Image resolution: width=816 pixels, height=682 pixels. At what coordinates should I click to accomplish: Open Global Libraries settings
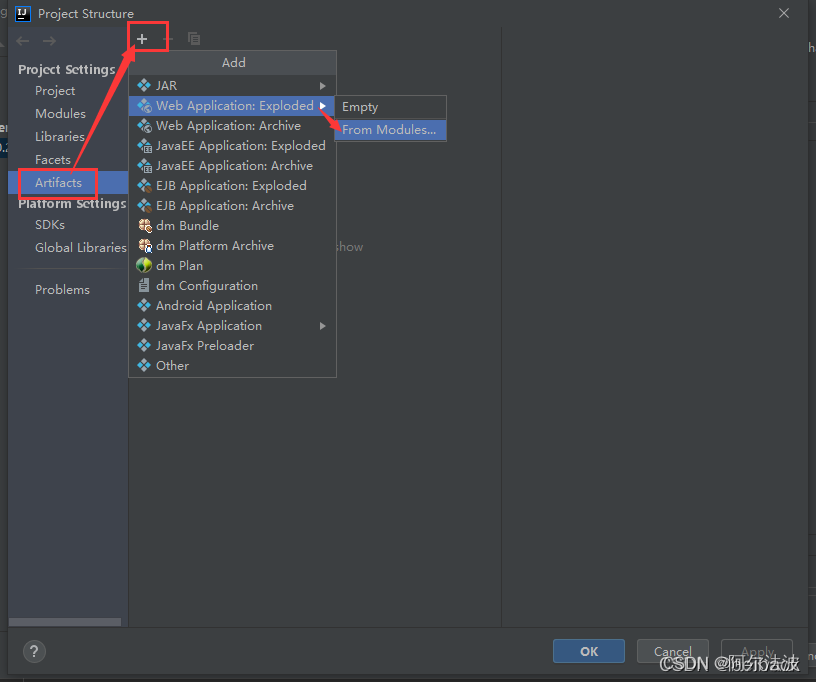[x=81, y=248]
